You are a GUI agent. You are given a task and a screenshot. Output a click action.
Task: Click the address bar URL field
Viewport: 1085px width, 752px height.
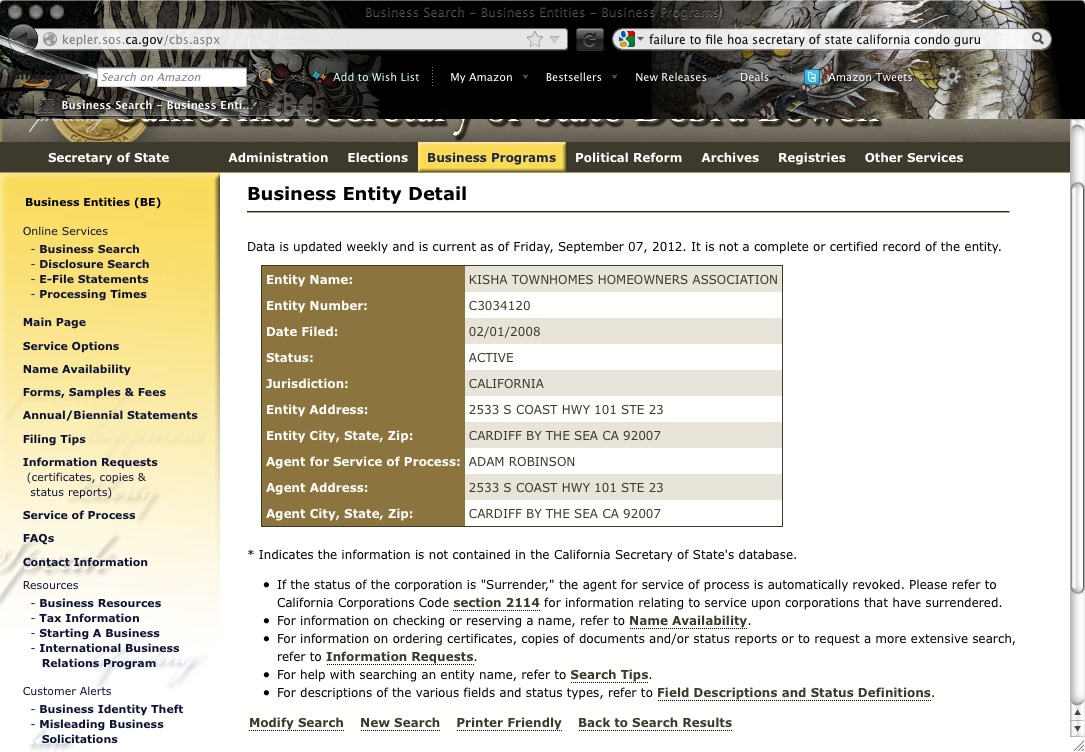point(291,39)
